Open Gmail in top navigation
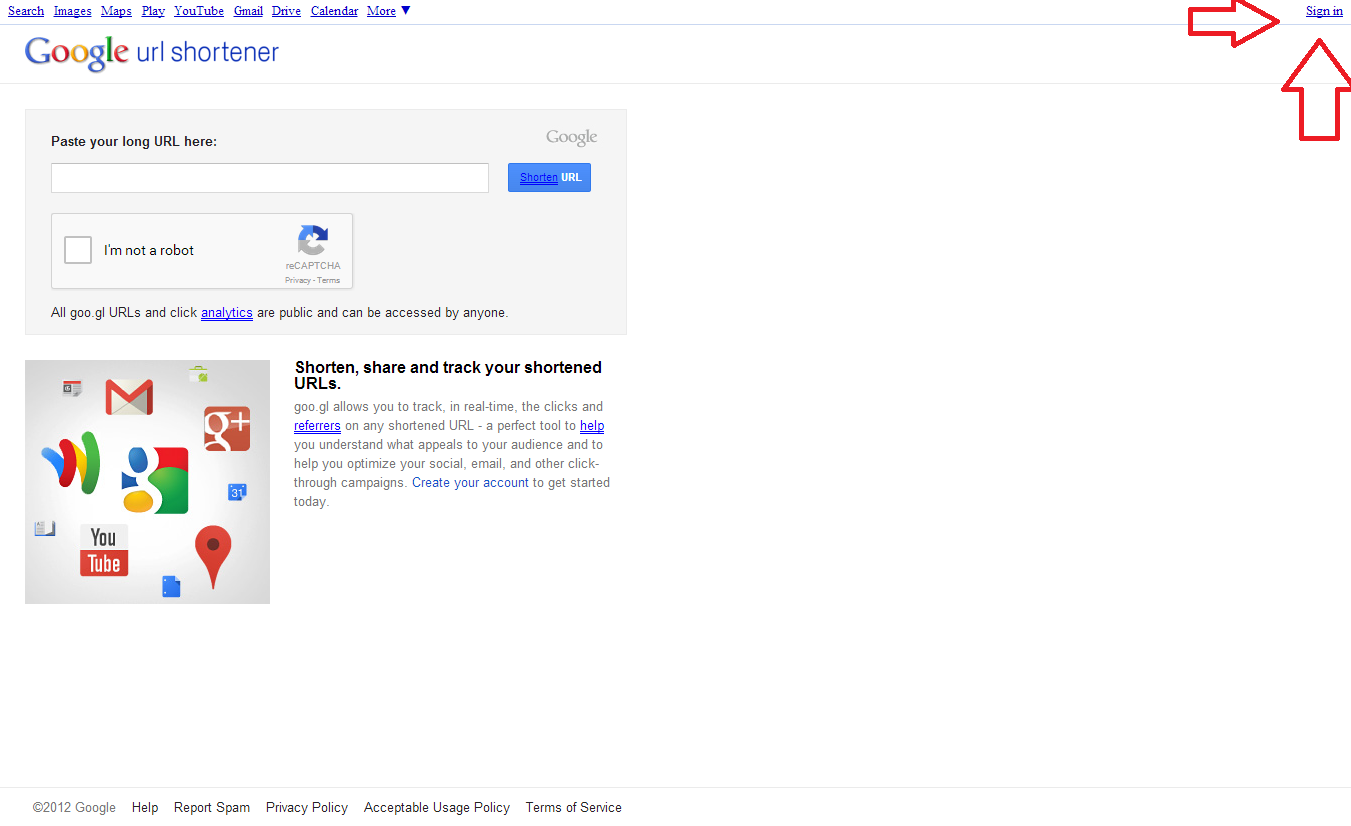Viewport: 1351px width, 826px height. [248, 11]
